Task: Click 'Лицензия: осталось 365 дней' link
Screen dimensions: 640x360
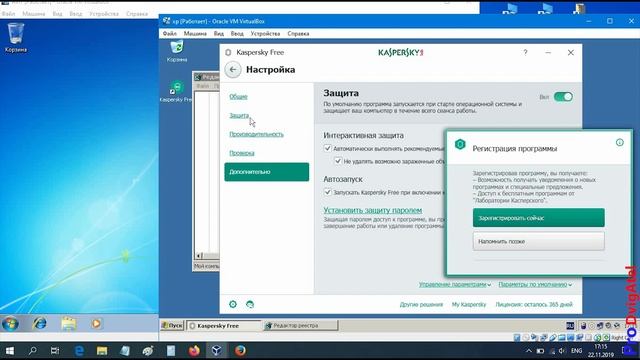Action: pyautogui.click(x=534, y=304)
